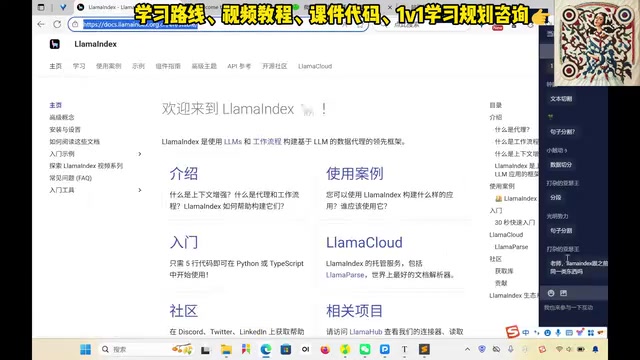Follow the LLMs link in intro sentence
Screen dimensions: 640x360
[233, 142]
